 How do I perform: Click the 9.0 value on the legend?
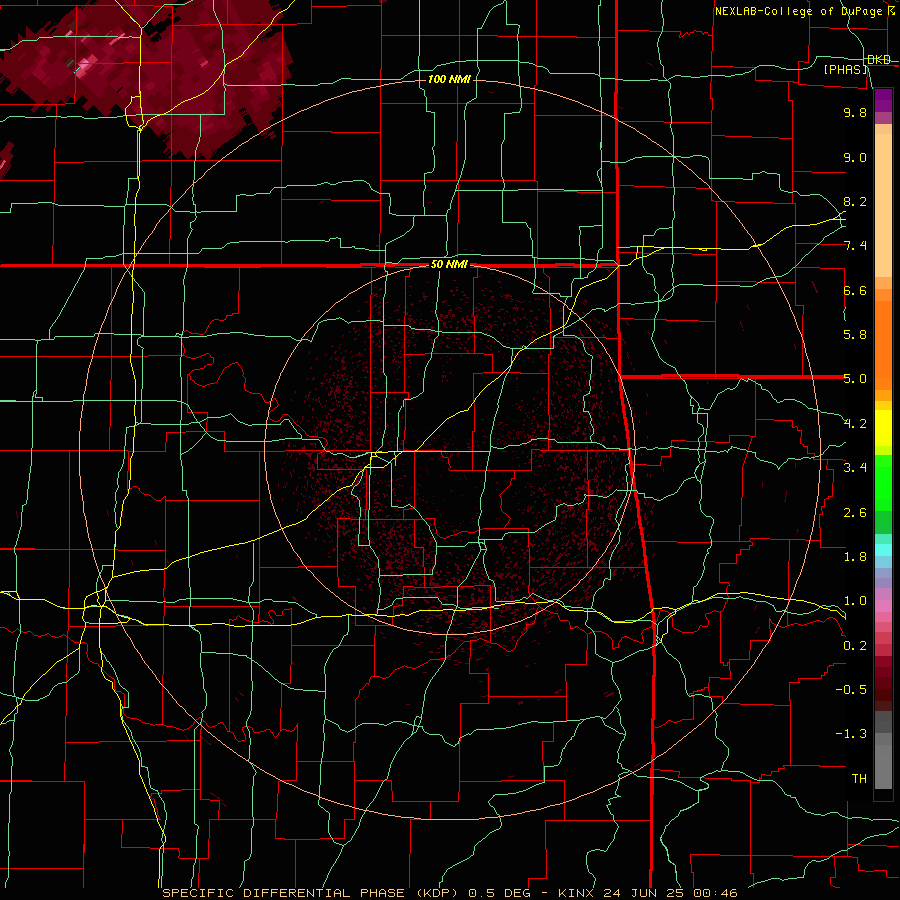pos(855,157)
